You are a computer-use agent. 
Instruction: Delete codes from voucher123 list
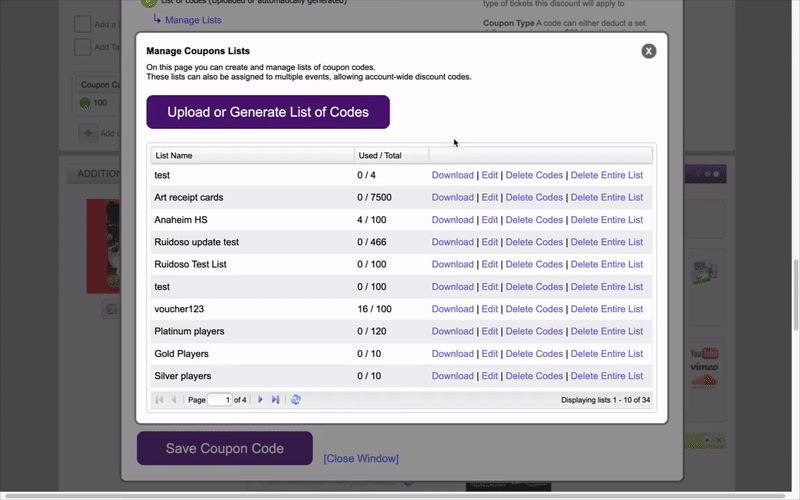coord(534,309)
